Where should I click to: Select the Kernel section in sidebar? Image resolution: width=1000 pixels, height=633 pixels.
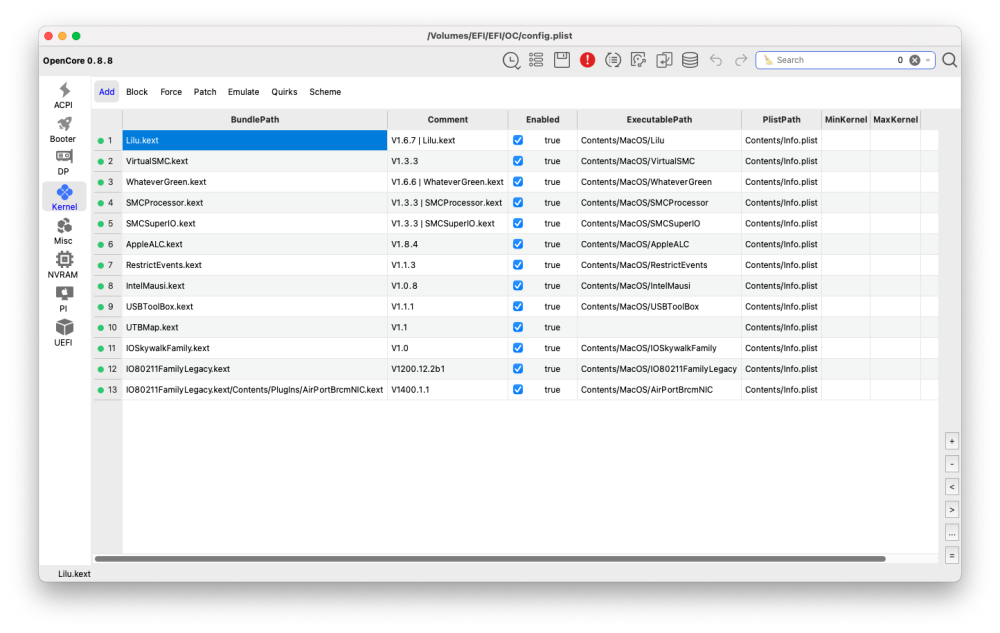tap(64, 198)
